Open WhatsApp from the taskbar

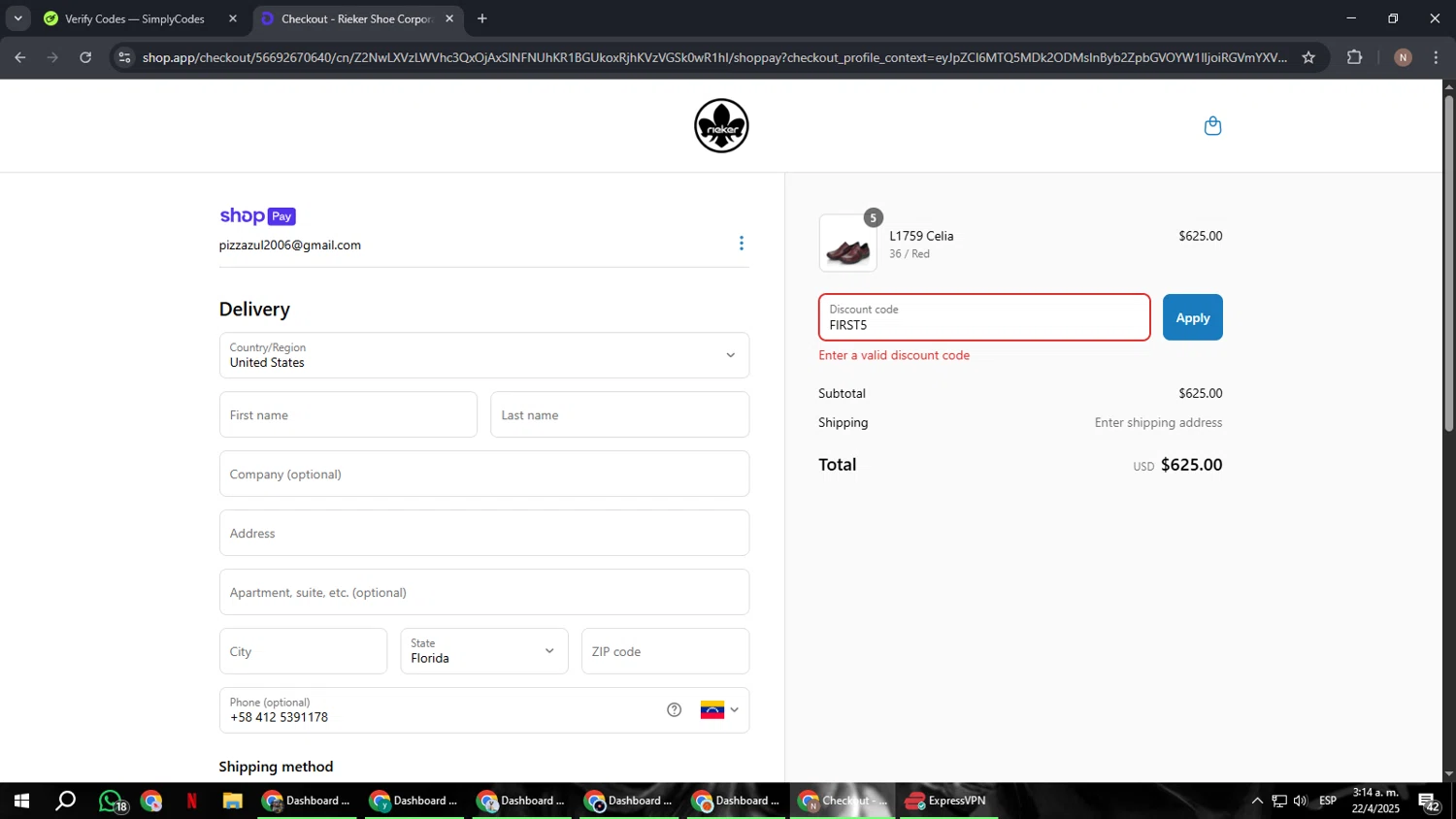click(111, 802)
